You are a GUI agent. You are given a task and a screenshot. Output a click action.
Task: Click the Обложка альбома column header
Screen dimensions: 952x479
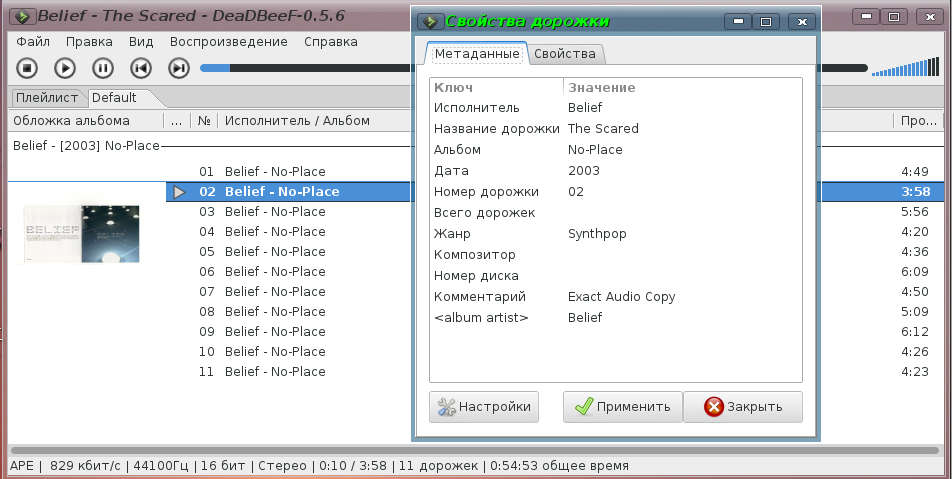tap(86, 120)
